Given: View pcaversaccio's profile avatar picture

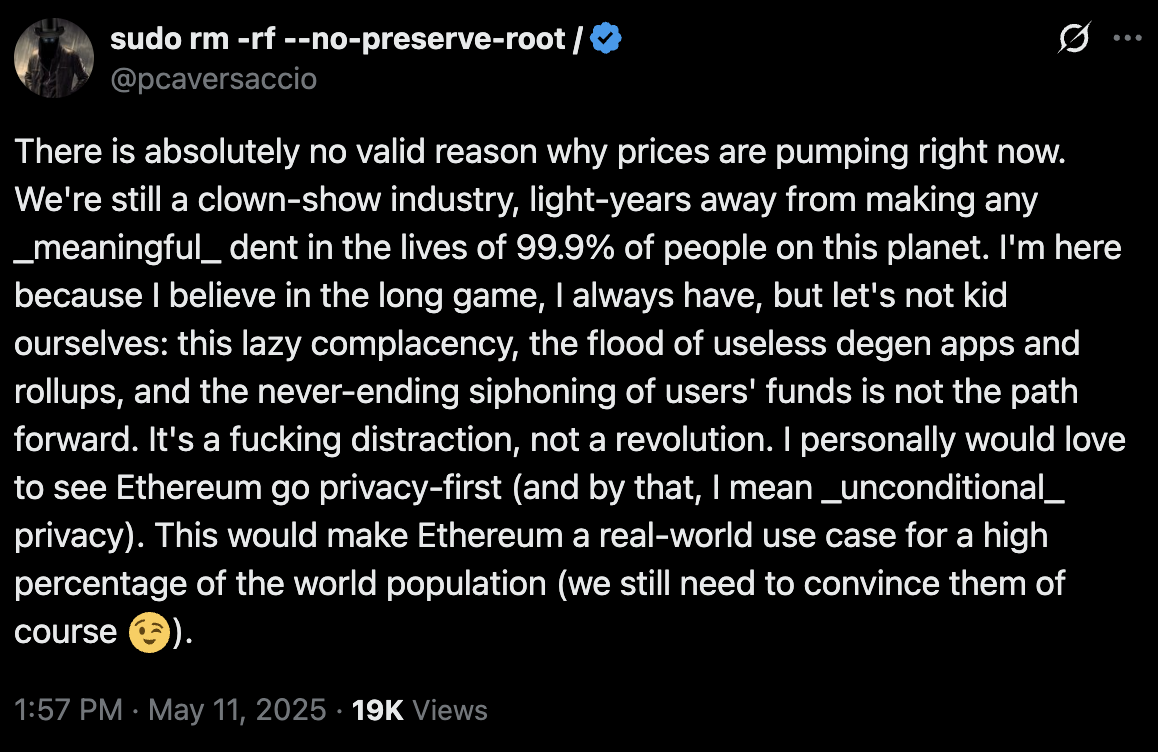Looking at the screenshot, I should tap(54, 58).
